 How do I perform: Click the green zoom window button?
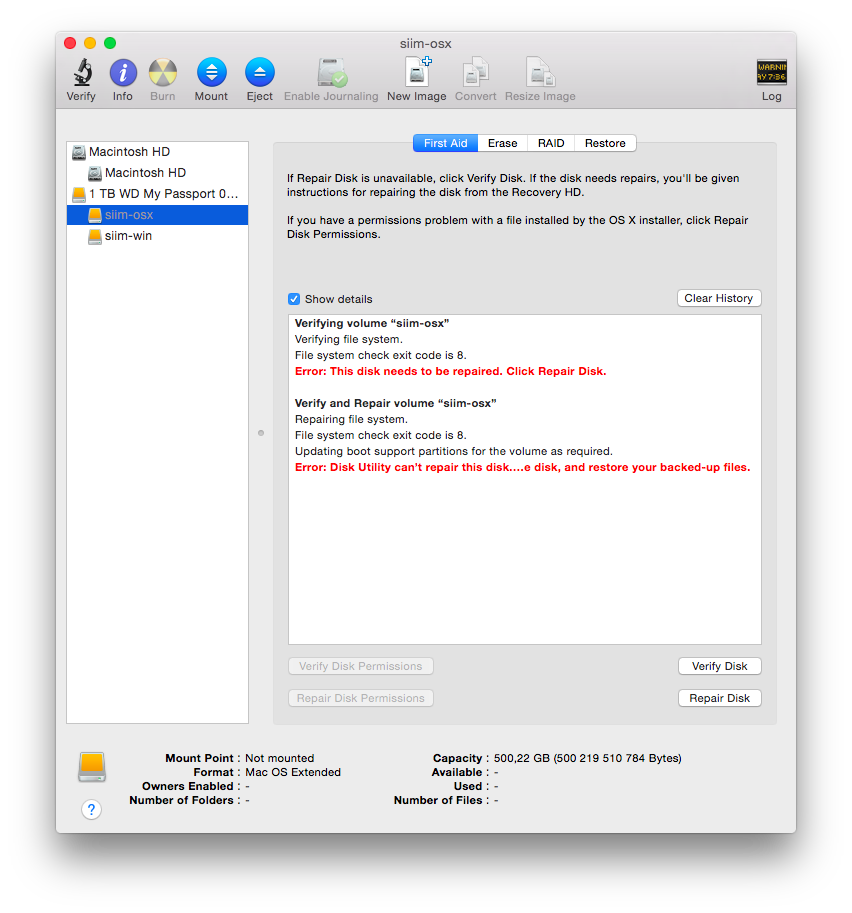click(x=110, y=43)
